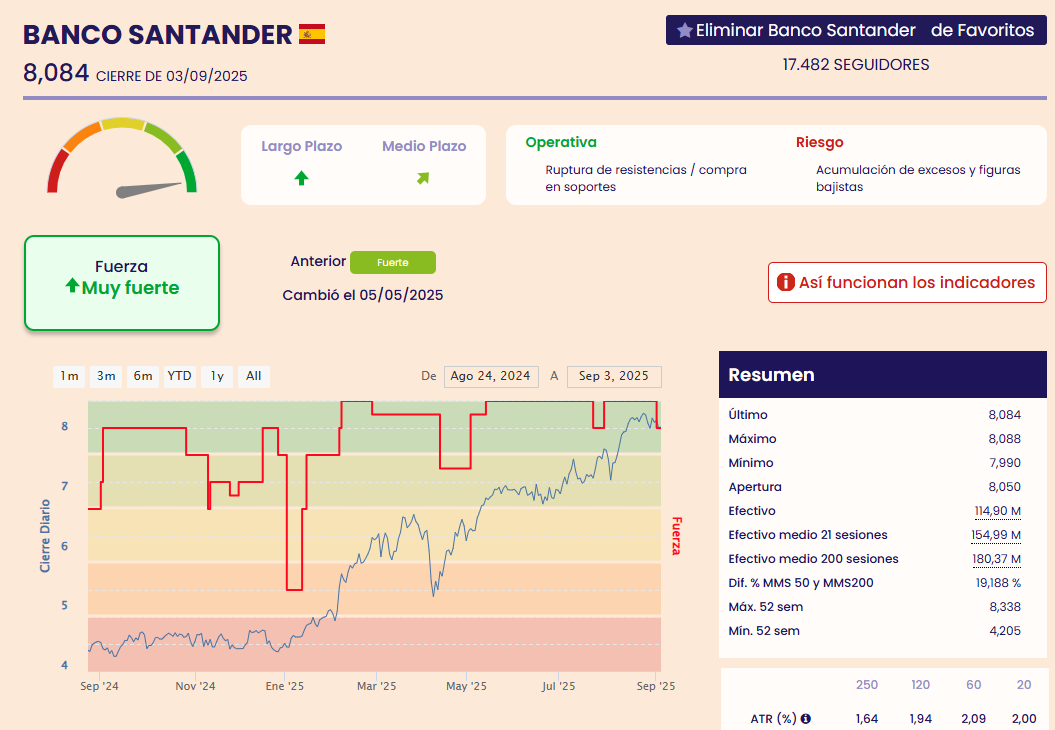This screenshot has width=1055, height=730.
Task: Click the red Fuerza axis label
Action: pyautogui.click(x=676, y=536)
